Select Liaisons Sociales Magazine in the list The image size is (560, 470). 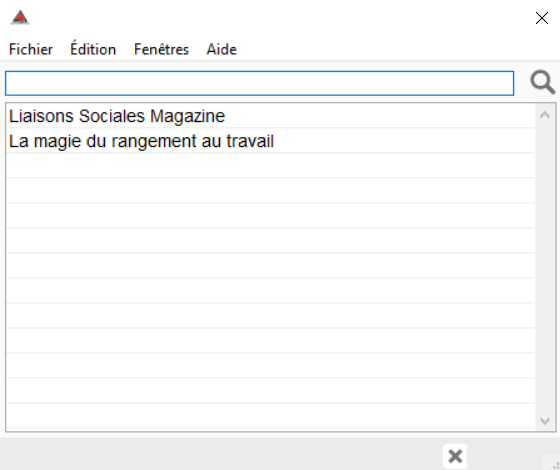270,116
